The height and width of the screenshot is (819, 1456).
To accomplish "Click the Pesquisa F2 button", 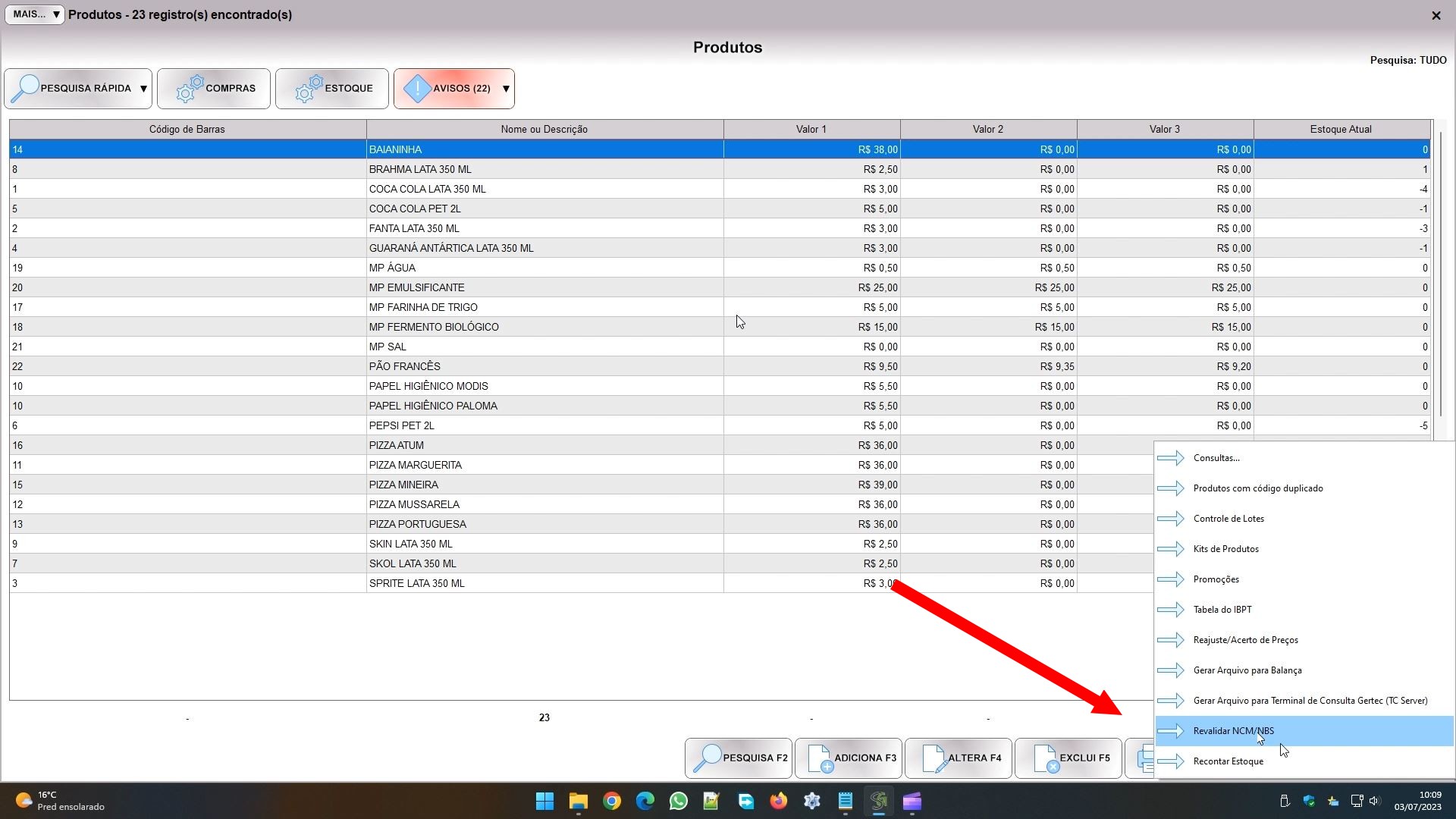I will tap(739, 758).
